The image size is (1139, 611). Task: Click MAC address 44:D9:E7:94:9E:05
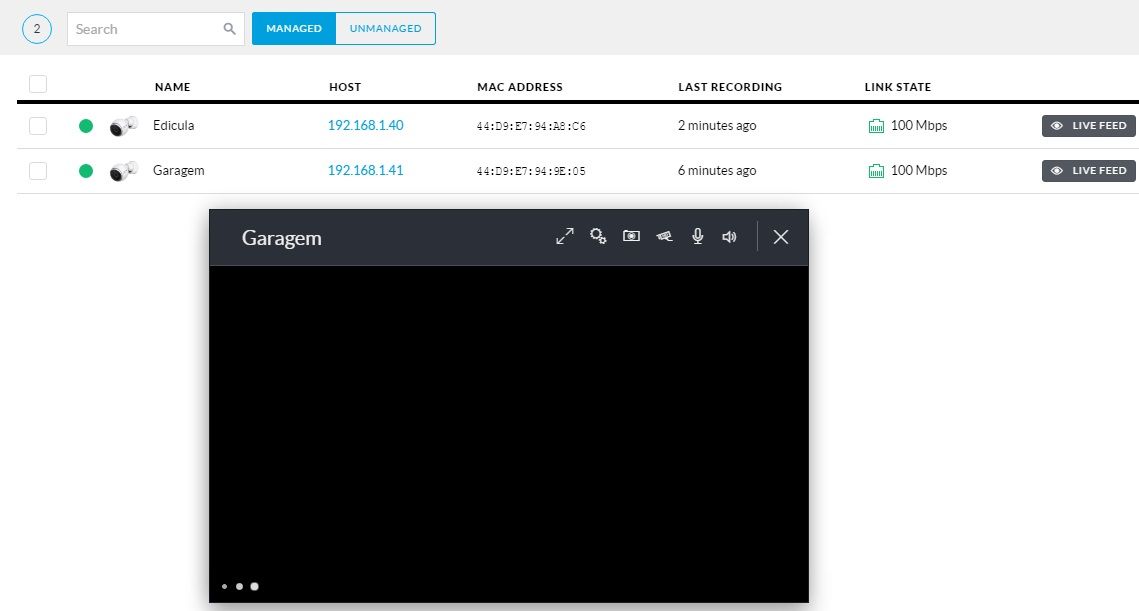[531, 171]
